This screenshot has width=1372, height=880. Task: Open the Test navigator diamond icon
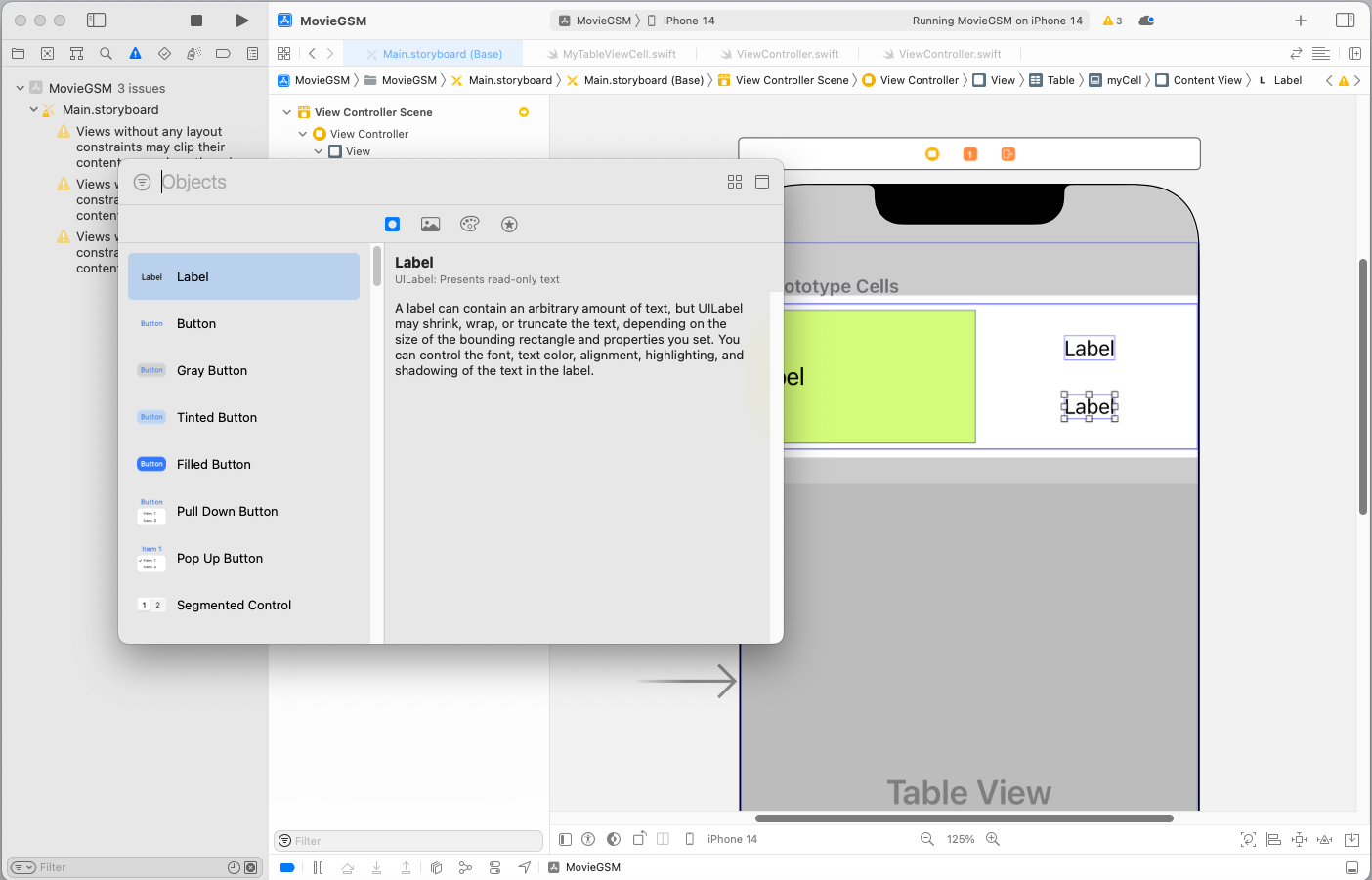point(164,54)
